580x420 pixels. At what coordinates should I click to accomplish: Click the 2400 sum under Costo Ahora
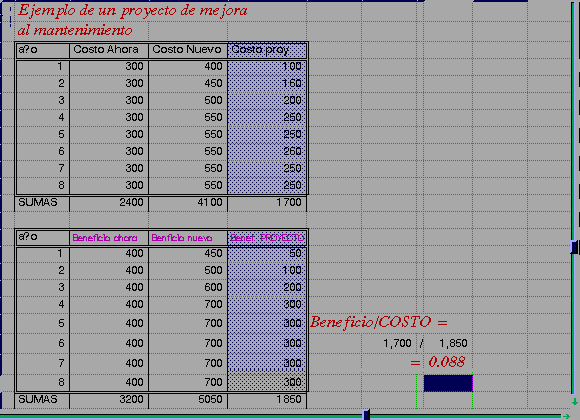[109, 203]
